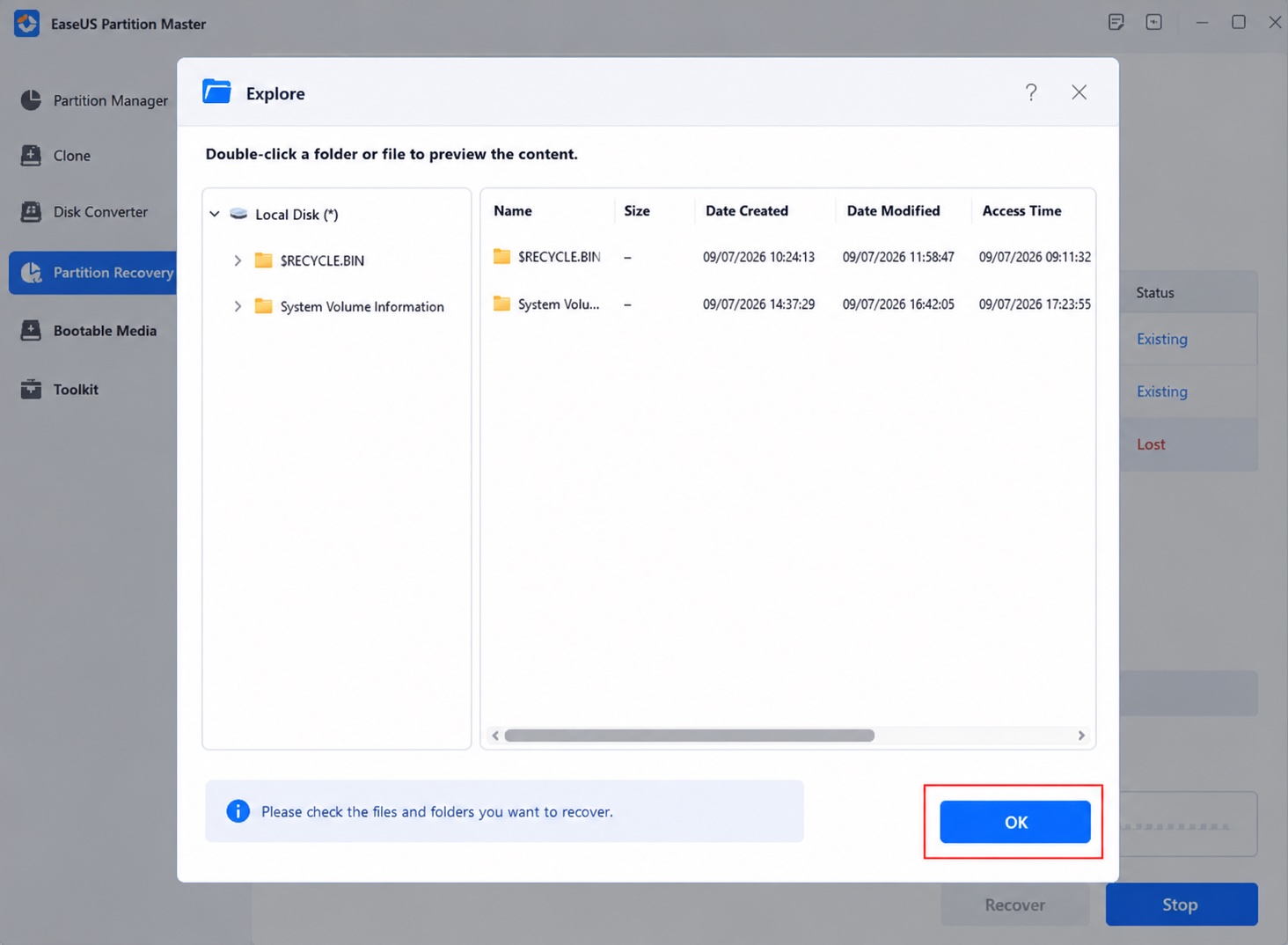The width and height of the screenshot is (1288, 945).
Task: Select the $RECYCLE.BIN row name in file list
Action: click(x=560, y=257)
